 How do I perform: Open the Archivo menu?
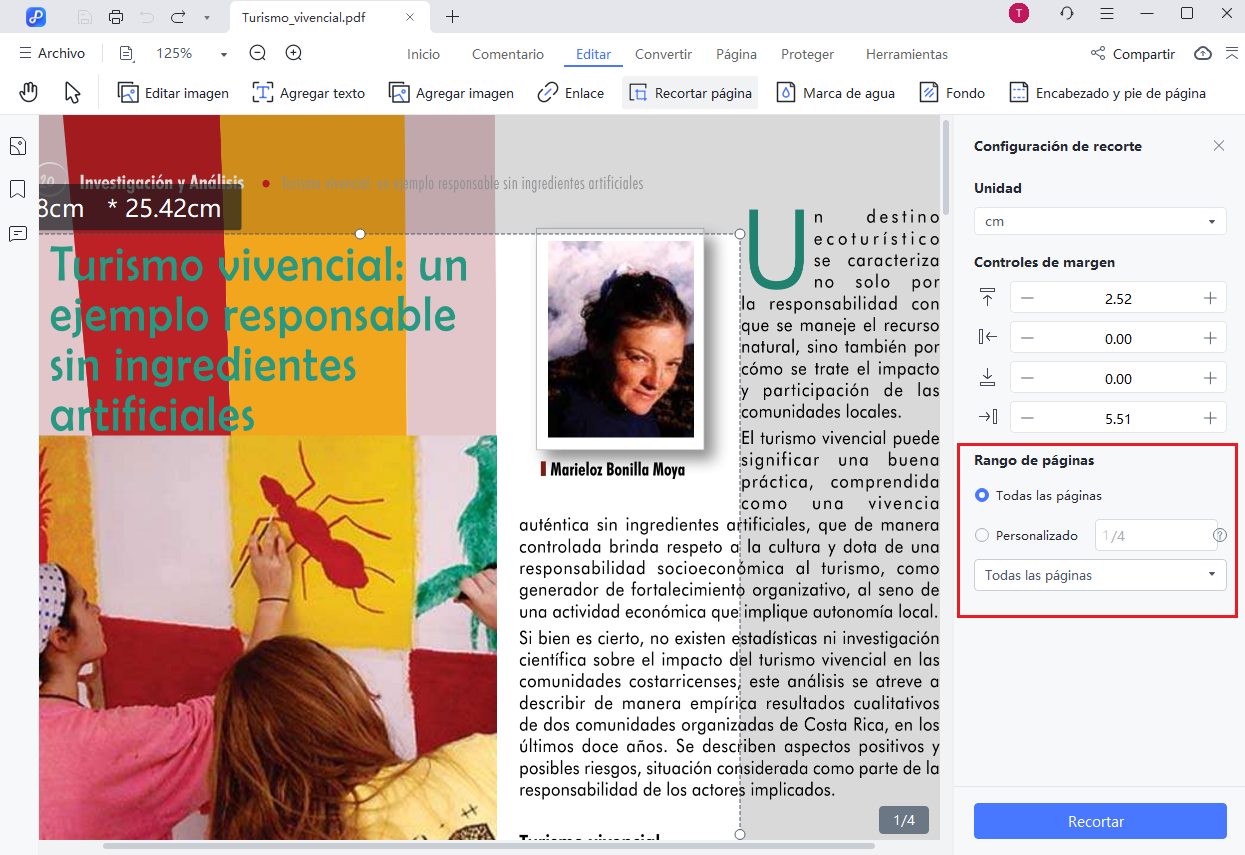click(x=52, y=53)
